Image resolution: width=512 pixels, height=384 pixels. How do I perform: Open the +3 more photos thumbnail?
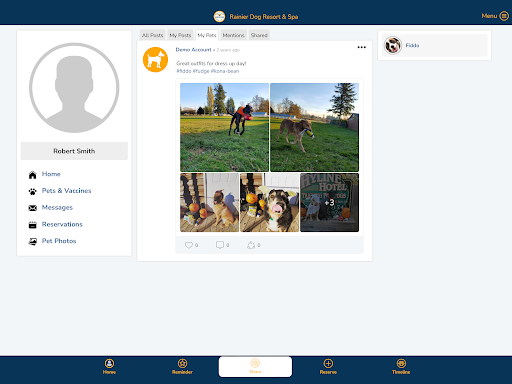coord(329,202)
